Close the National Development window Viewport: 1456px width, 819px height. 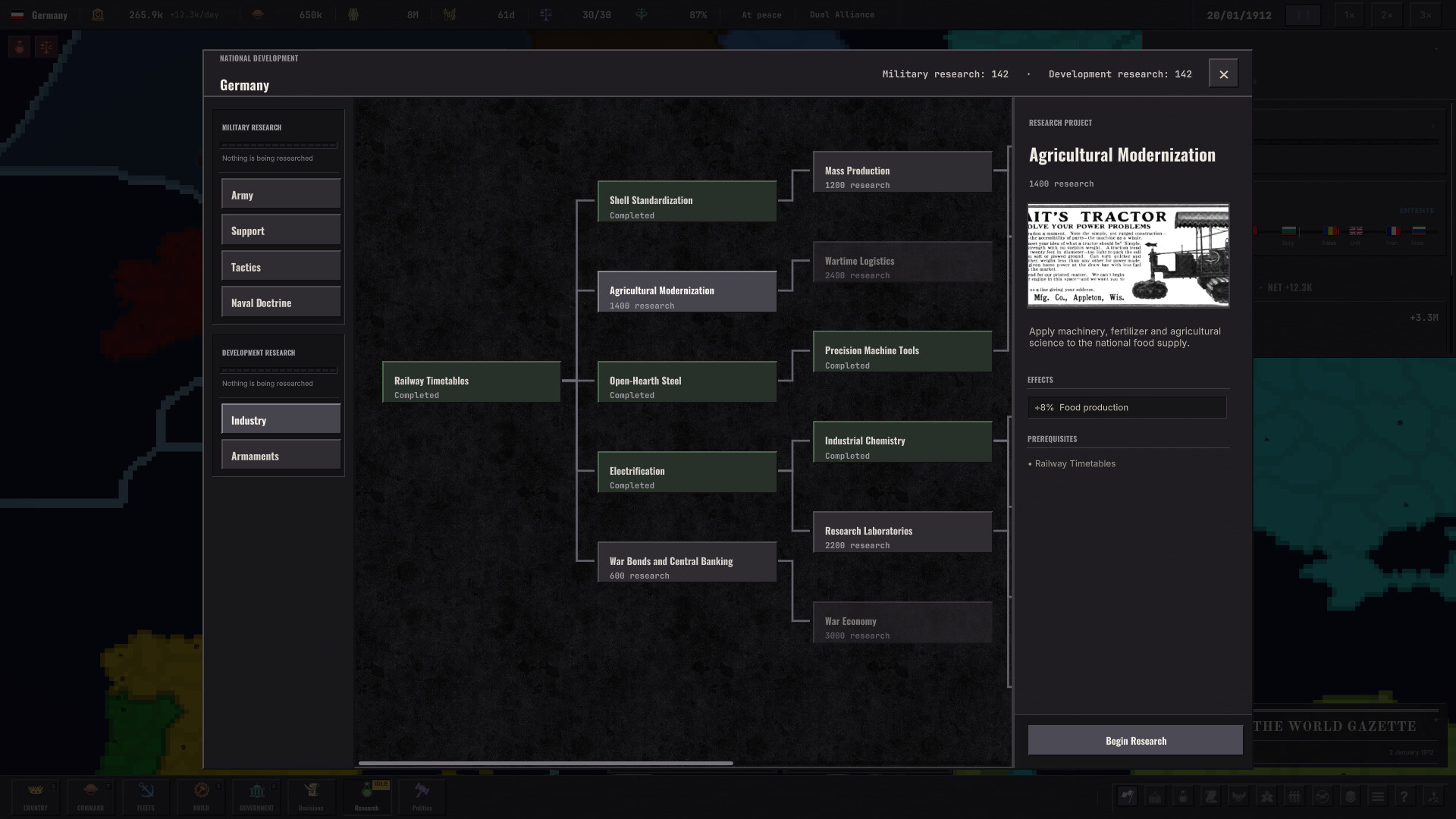tap(1223, 74)
